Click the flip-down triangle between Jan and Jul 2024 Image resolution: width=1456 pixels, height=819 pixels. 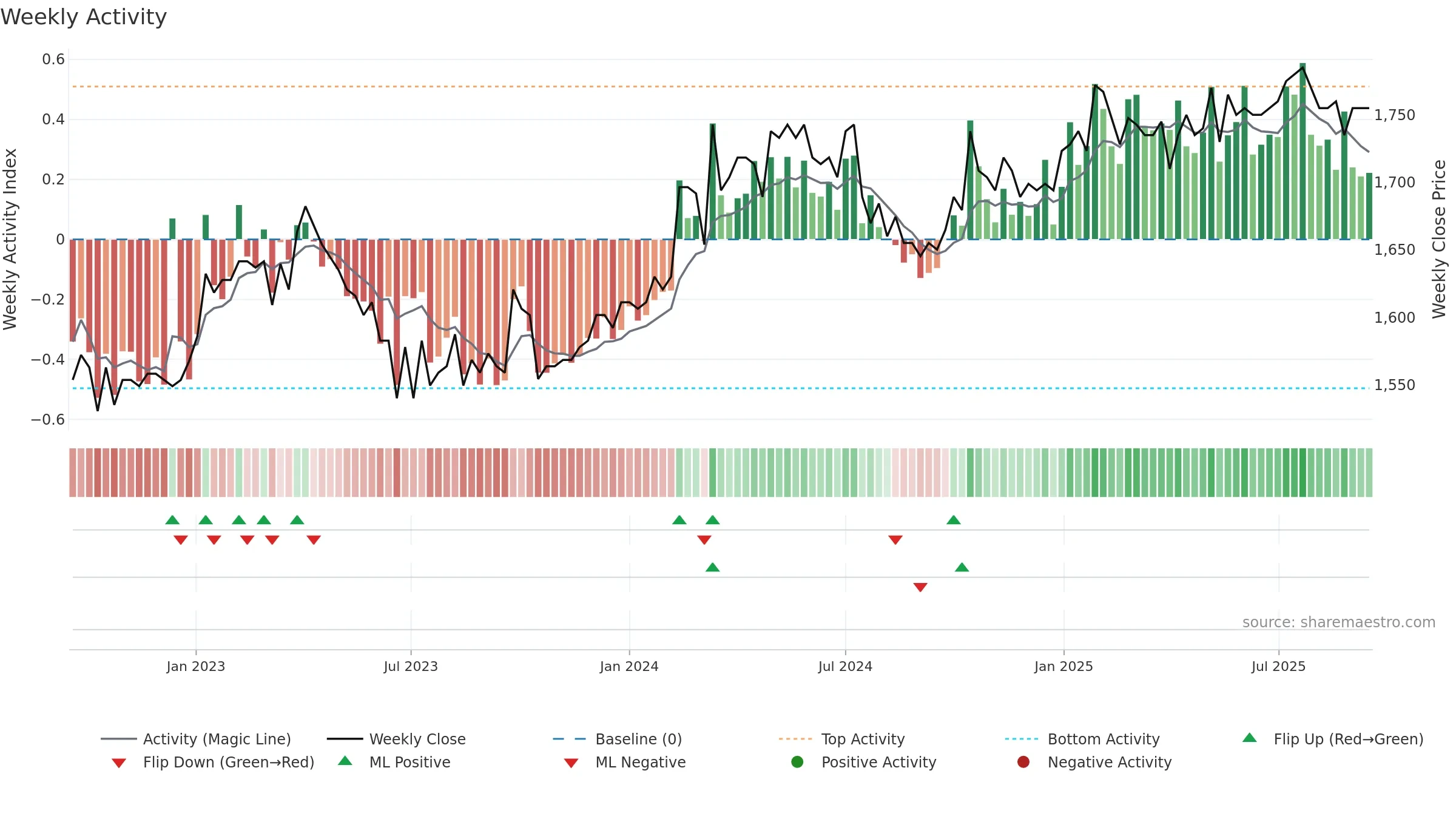point(704,540)
